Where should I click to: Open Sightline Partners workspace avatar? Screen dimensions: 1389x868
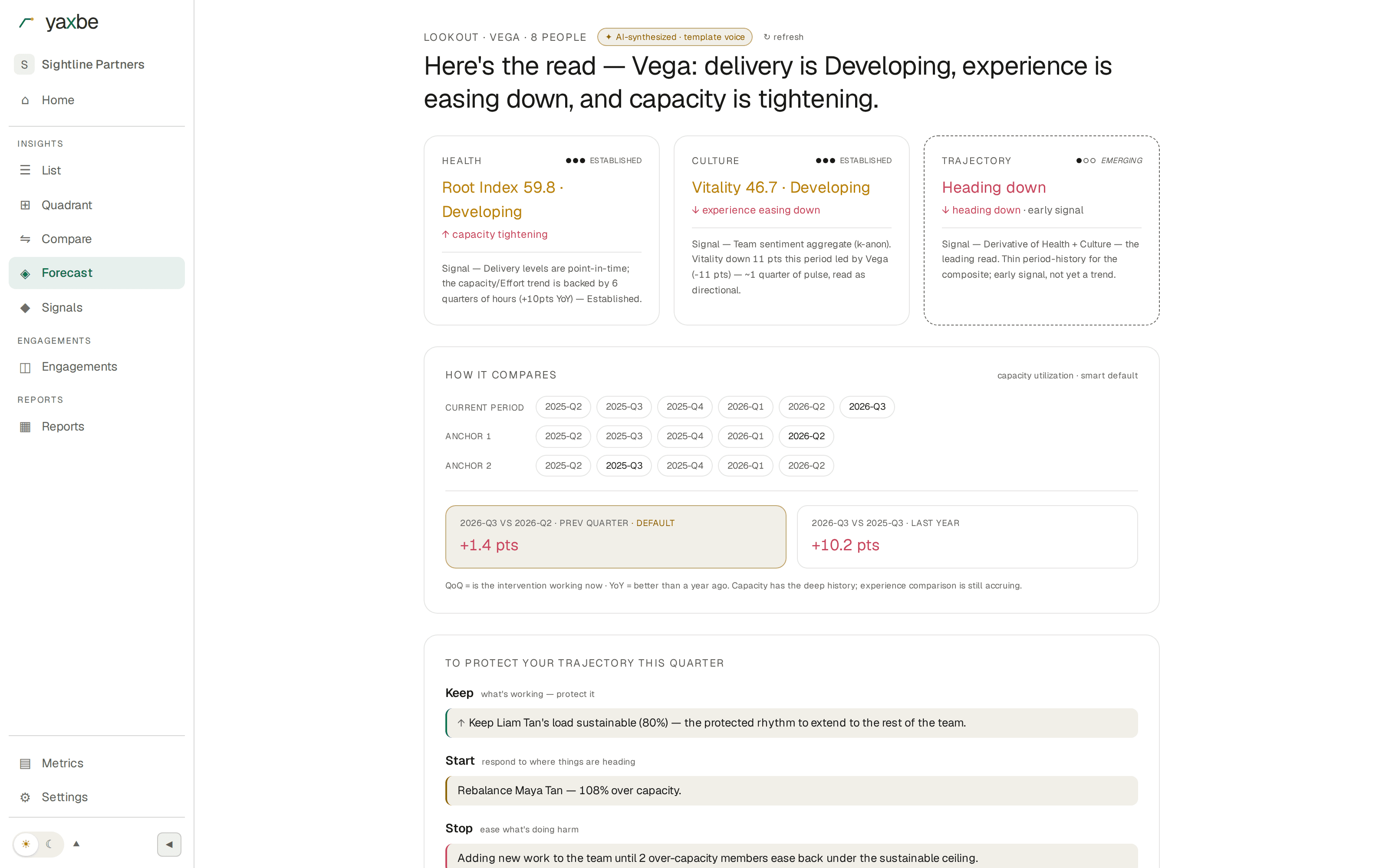click(24, 64)
